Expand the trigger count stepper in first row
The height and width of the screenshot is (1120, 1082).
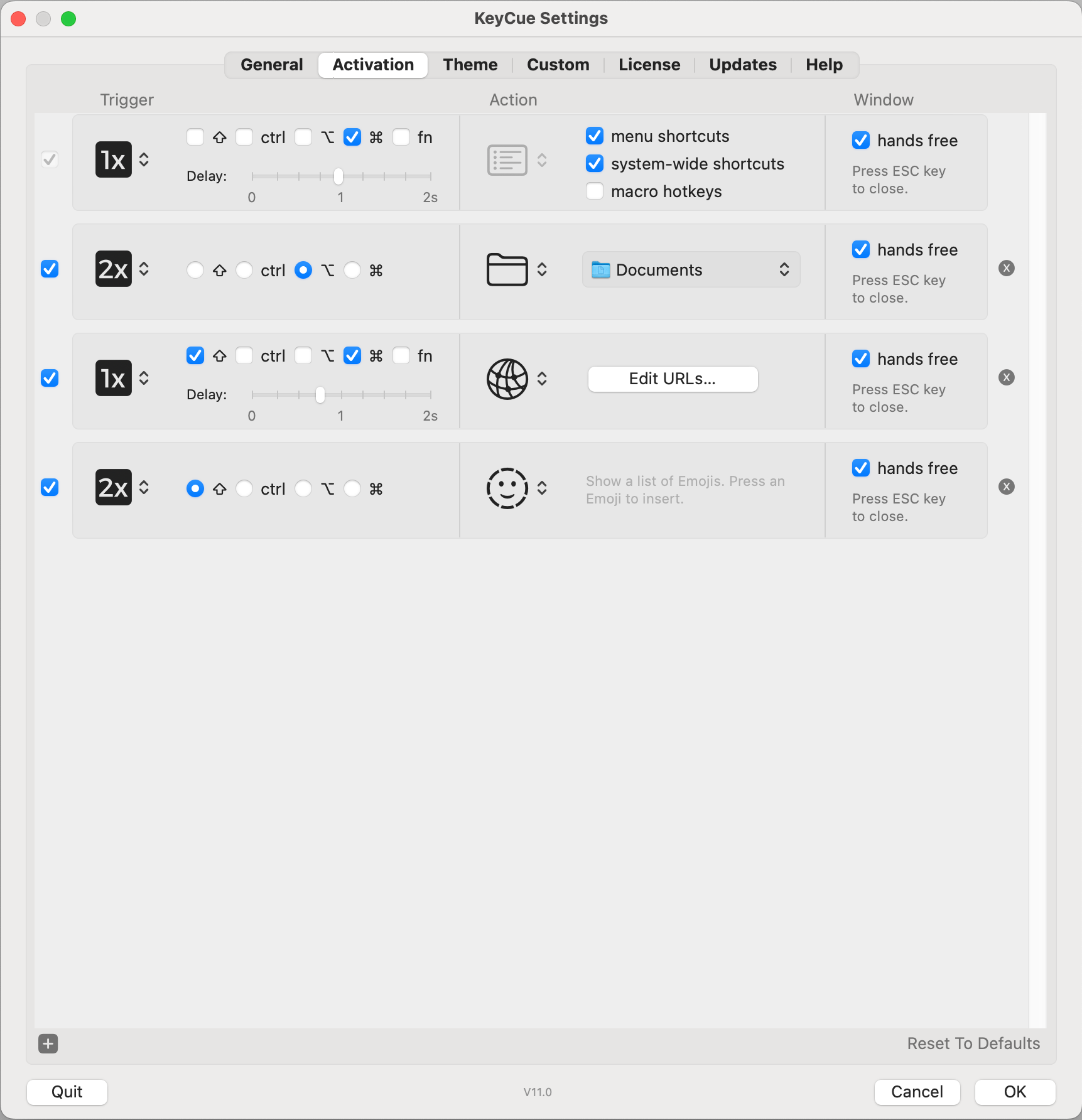tap(143, 159)
